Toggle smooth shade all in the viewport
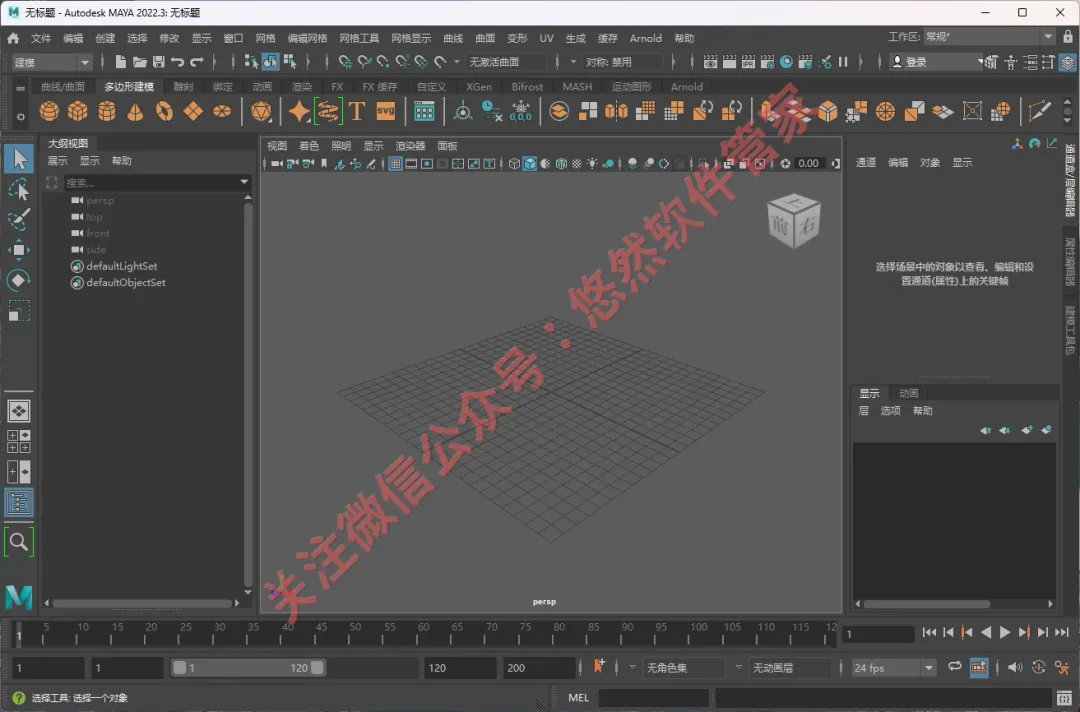The height and width of the screenshot is (712, 1080). tap(530, 164)
